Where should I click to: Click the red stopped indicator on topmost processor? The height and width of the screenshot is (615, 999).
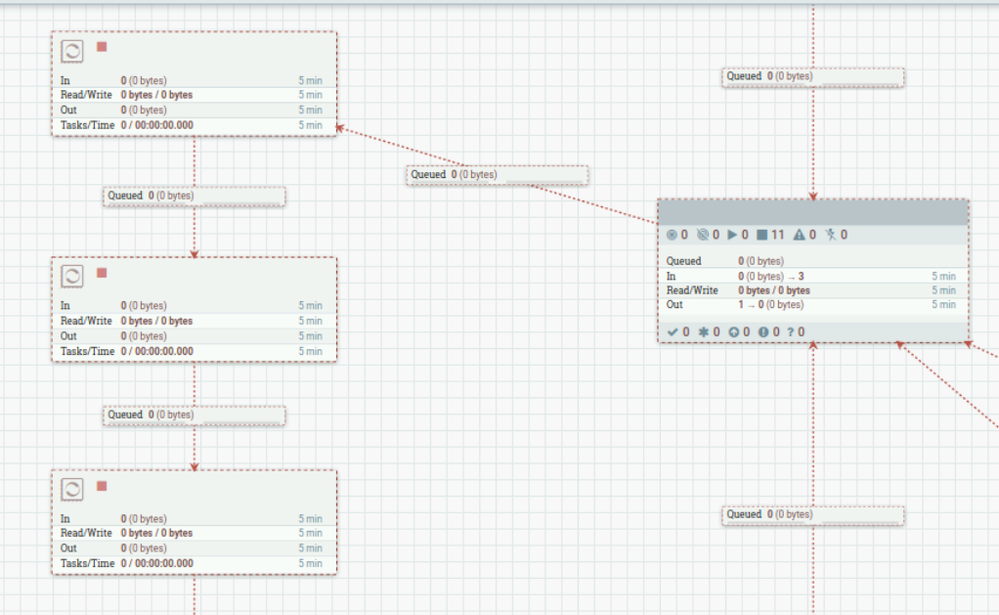pyautogui.click(x=102, y=47)
